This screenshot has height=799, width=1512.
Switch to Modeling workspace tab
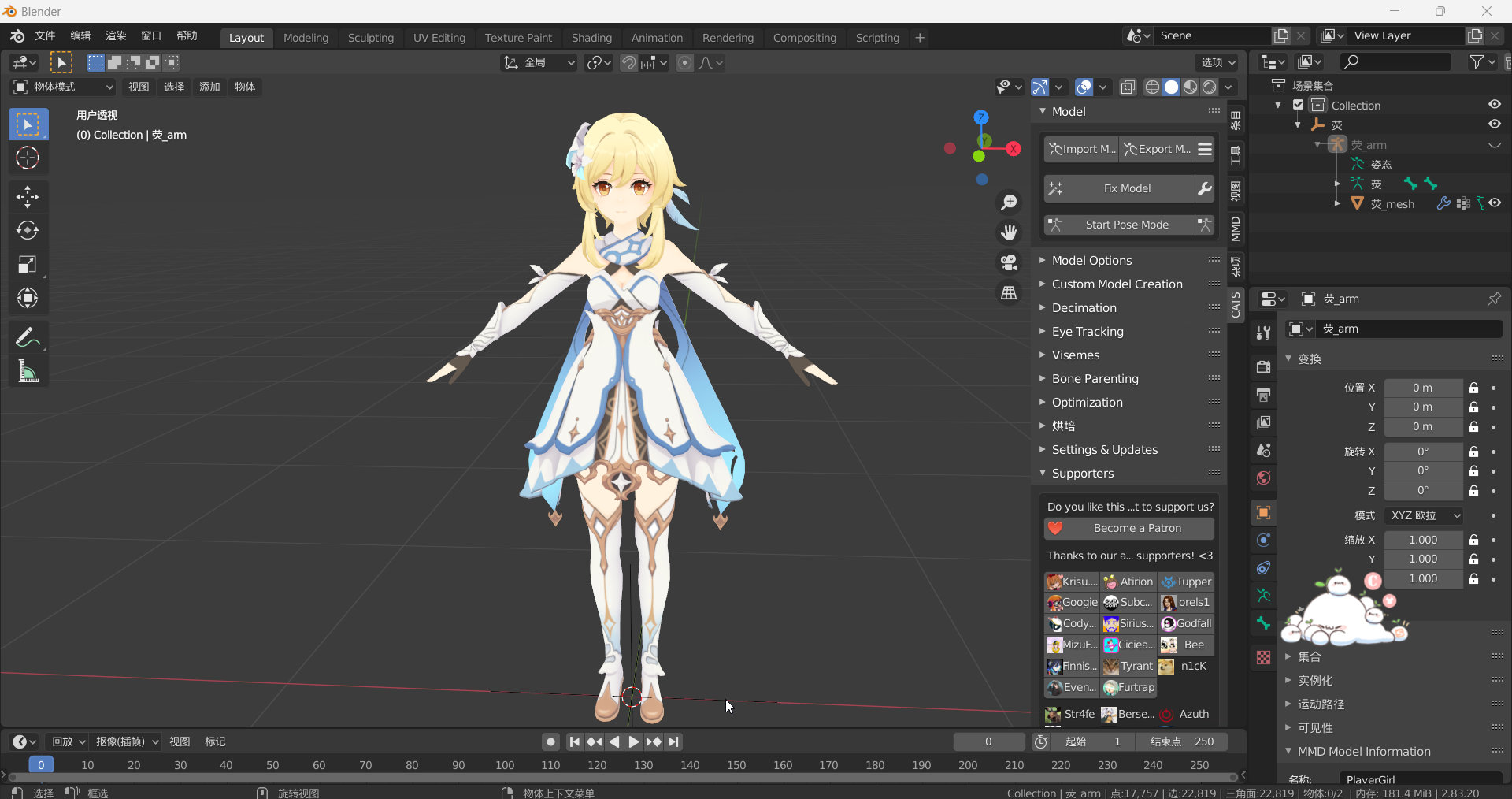pos(306,38)
